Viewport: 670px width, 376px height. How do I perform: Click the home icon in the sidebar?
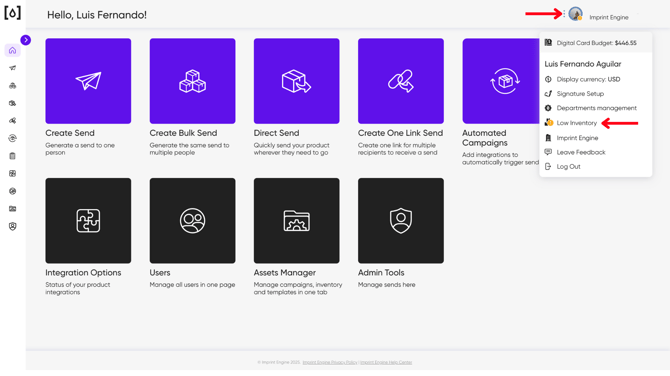pyautogui.click(x=12, y=50)
